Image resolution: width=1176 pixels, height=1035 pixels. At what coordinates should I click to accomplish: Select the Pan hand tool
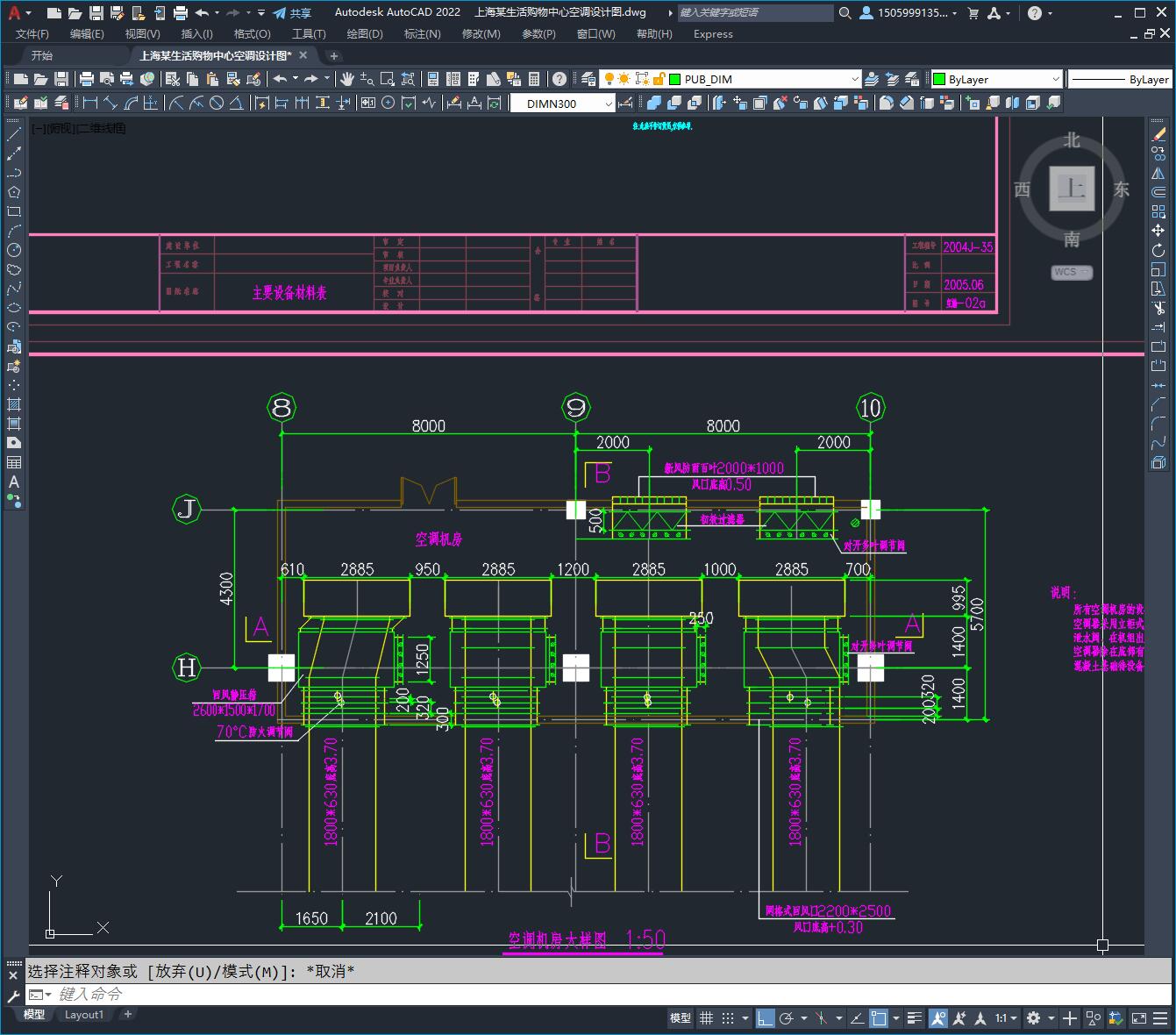click(x=347, y=79)
